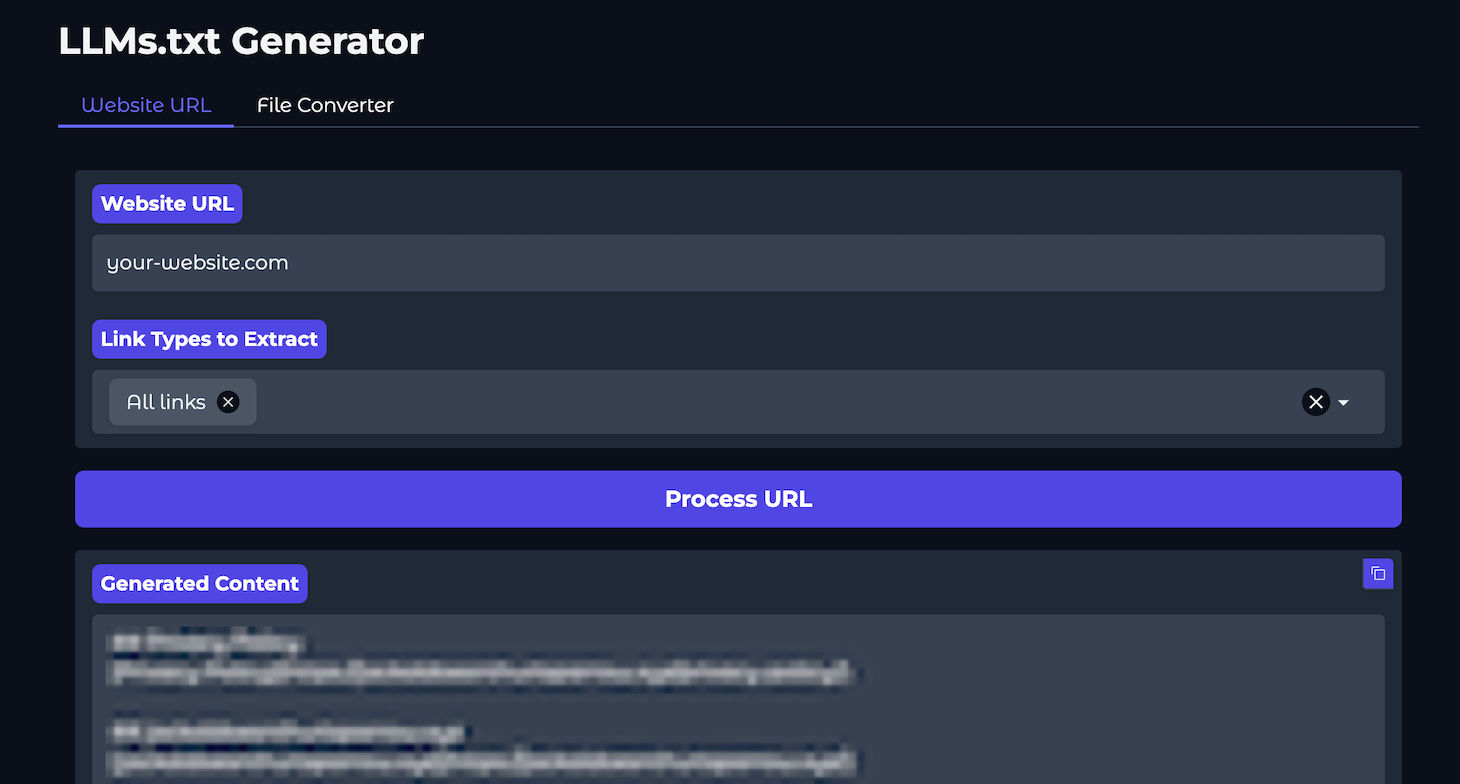Select the "All links" chip text
The height and width of the screenshot is (784, 1460).
(165, 402)
